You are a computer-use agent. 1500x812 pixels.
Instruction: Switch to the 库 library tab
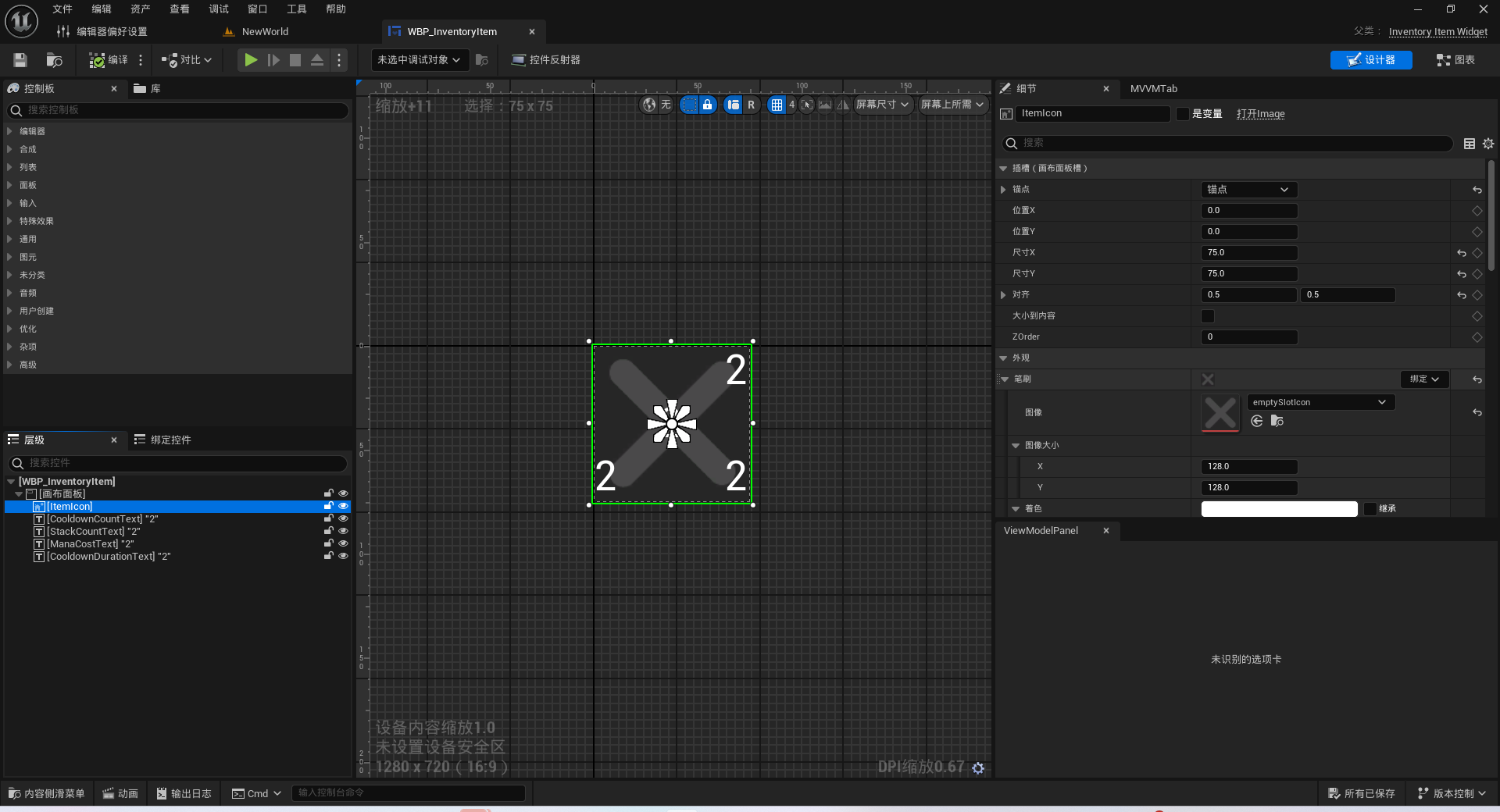[147, 89]
